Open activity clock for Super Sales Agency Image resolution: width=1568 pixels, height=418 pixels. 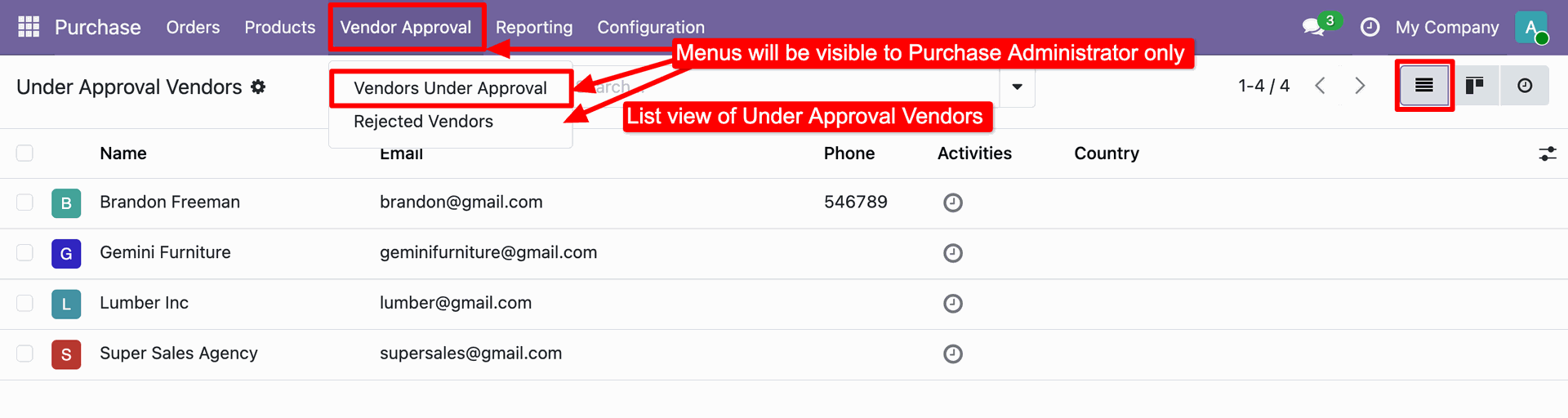952,354
